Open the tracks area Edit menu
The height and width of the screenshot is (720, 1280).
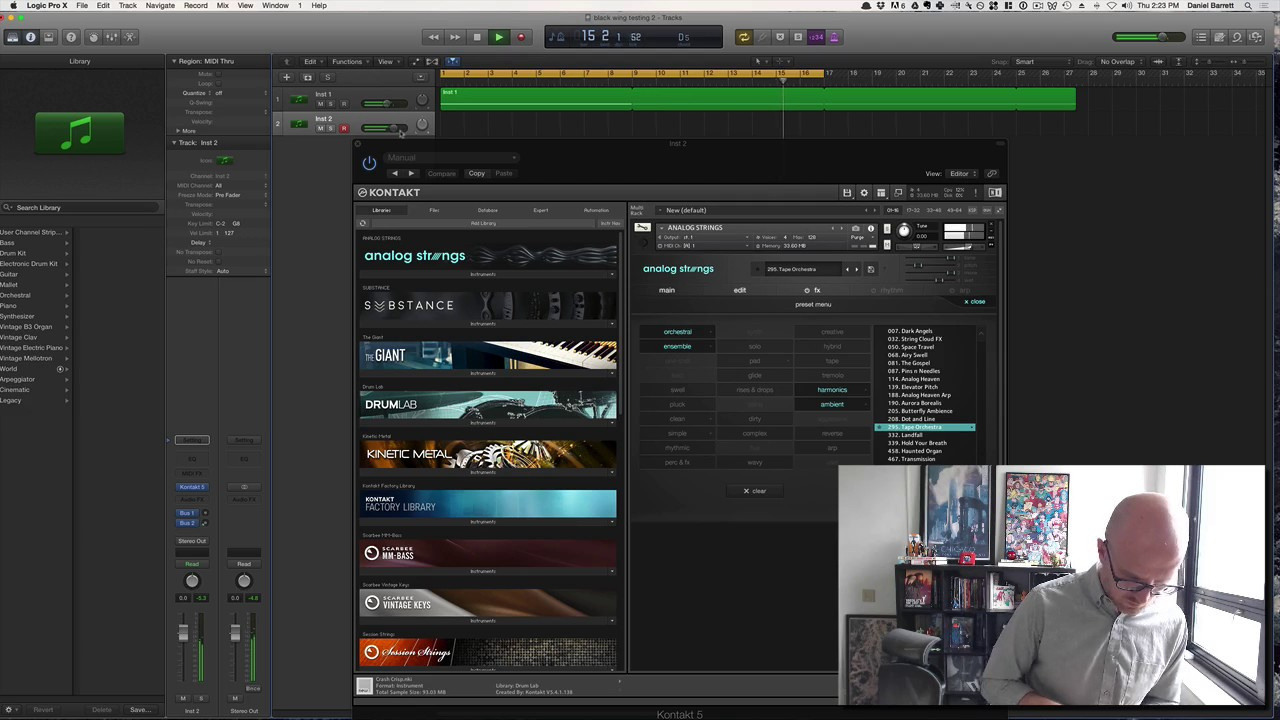click(x=312, y=62)
